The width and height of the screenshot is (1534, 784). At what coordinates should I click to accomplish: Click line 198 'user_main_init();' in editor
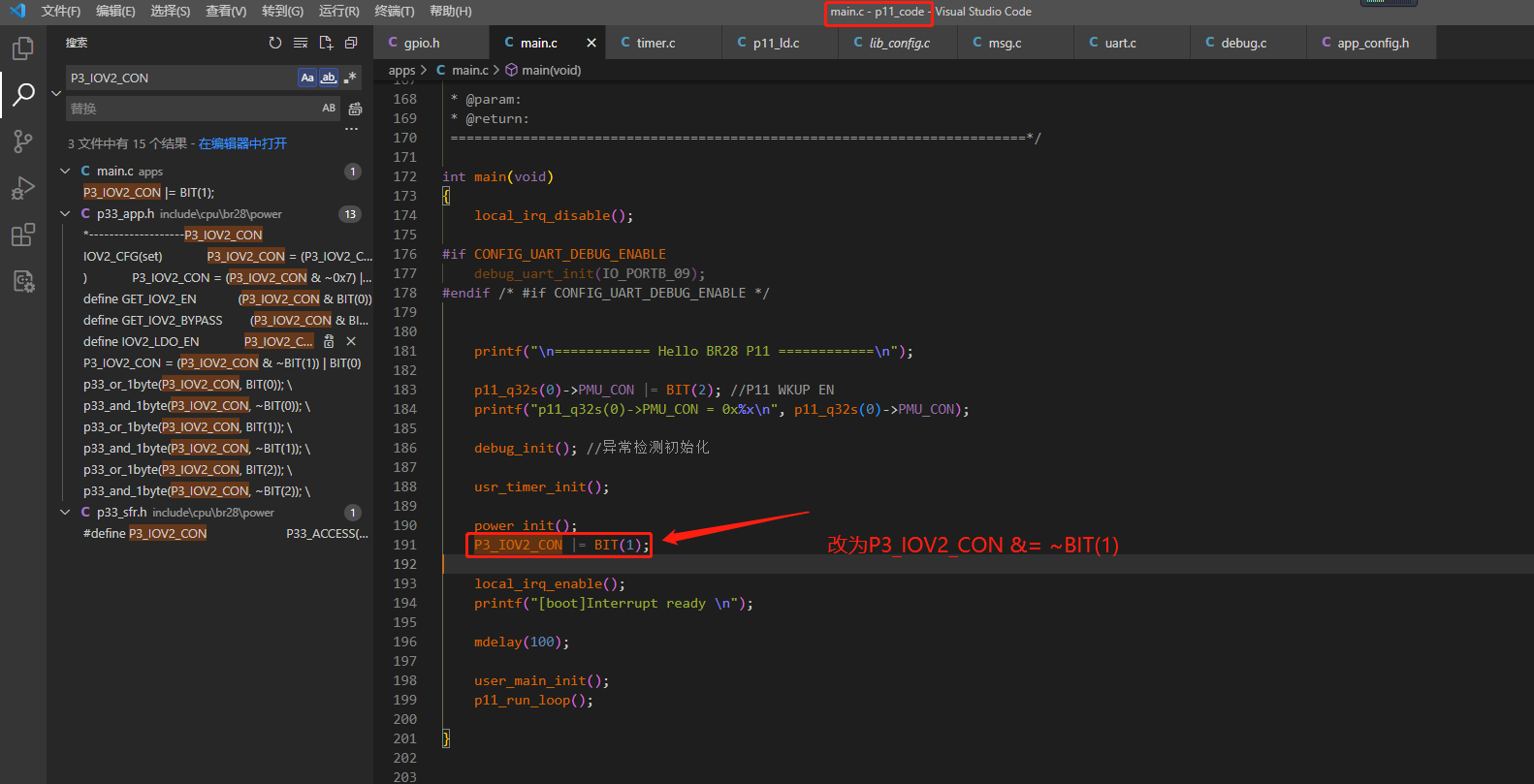click(x=541, y=680)
